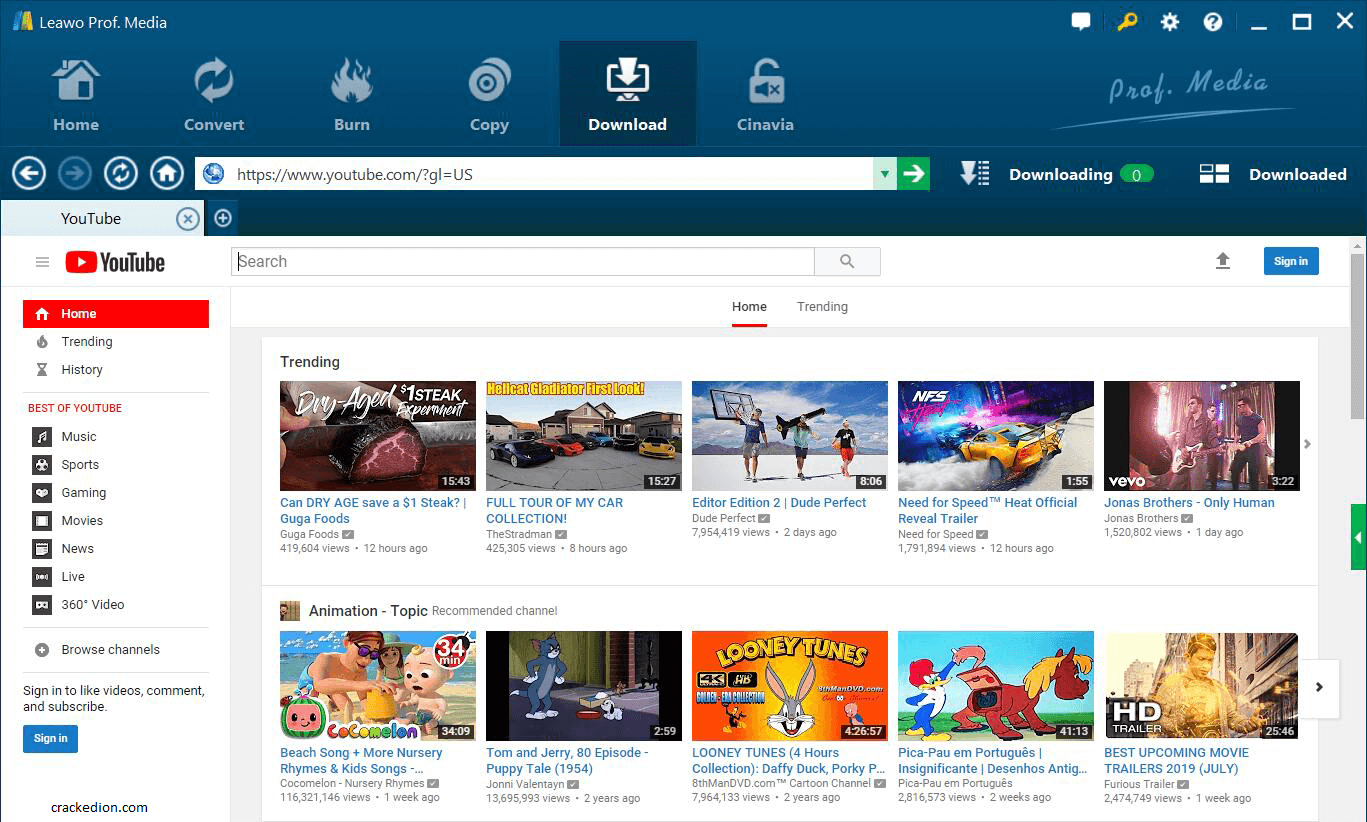
Task: Open the feedback chat icon
Action: pos(1081,21)
